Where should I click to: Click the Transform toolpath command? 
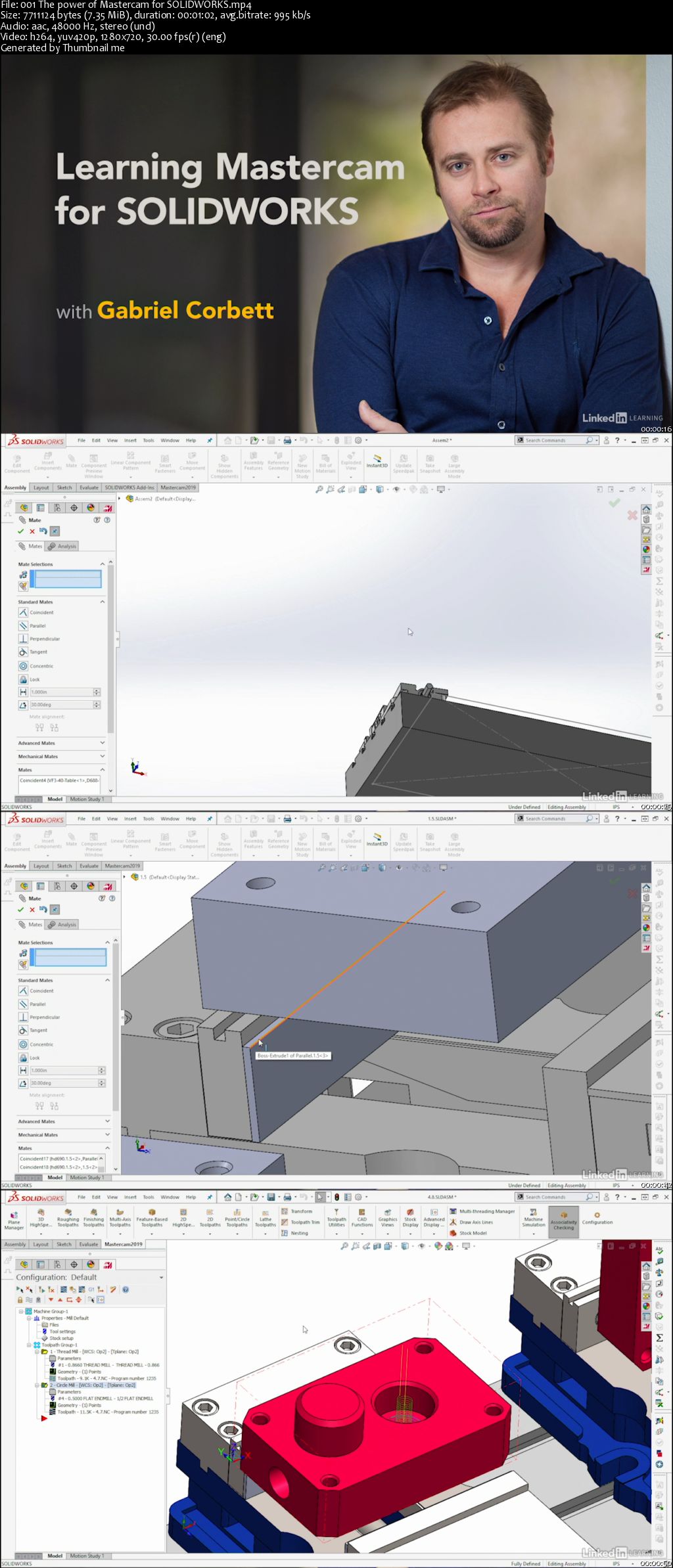[x=297, y=1211]
